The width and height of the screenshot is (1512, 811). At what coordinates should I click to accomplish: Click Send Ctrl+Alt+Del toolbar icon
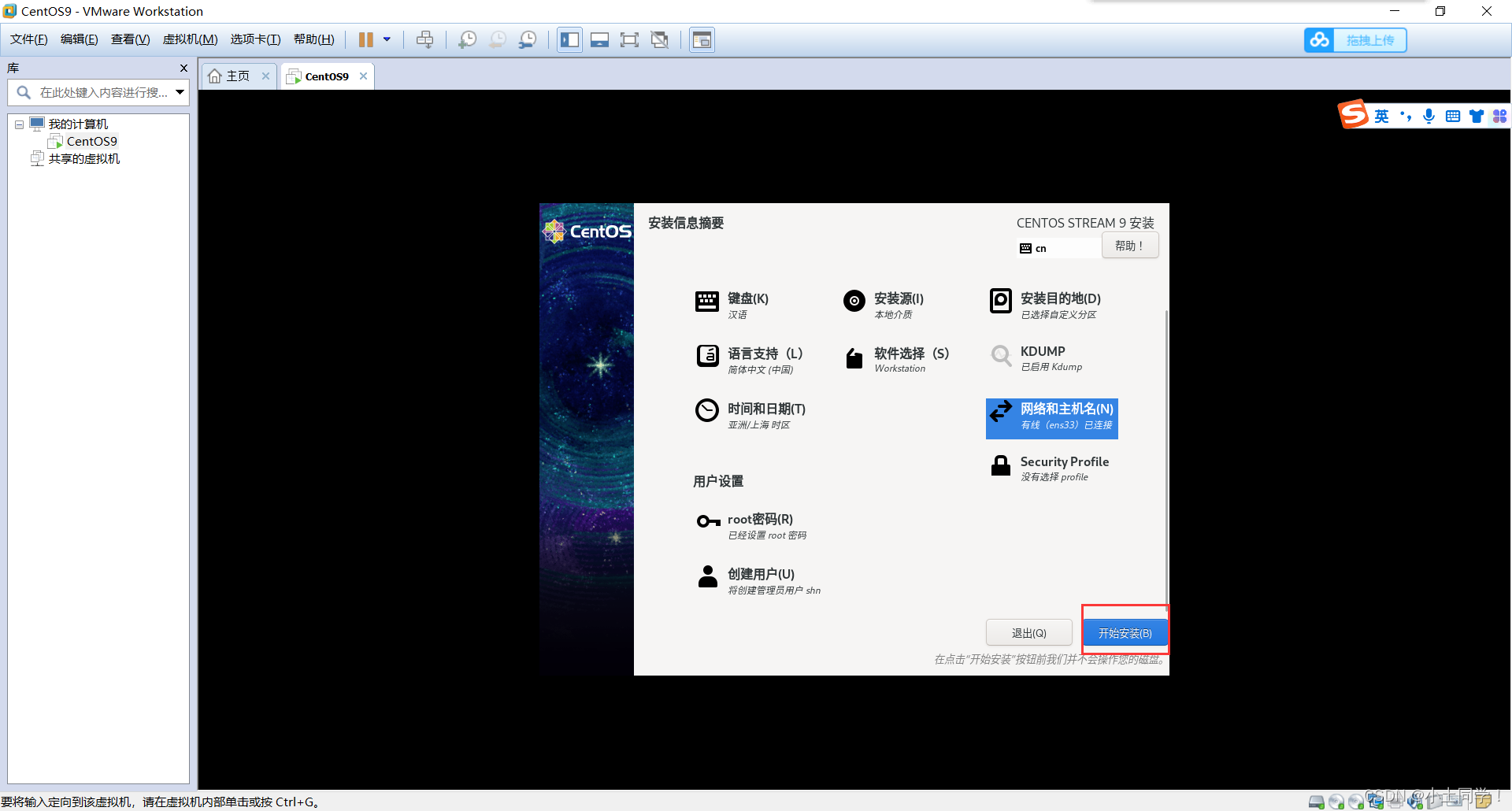click(x=424, y=40)
